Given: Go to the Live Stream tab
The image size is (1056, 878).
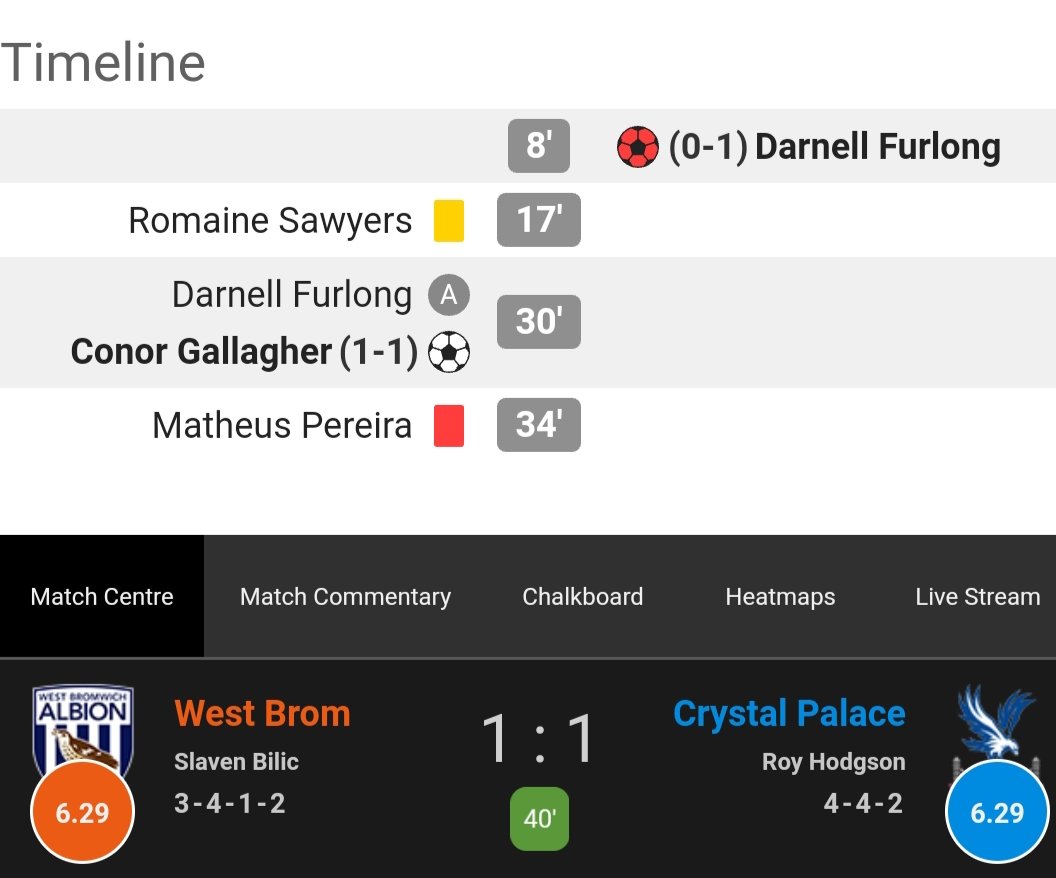Looking at the screenshot, I should click(977, 596).
